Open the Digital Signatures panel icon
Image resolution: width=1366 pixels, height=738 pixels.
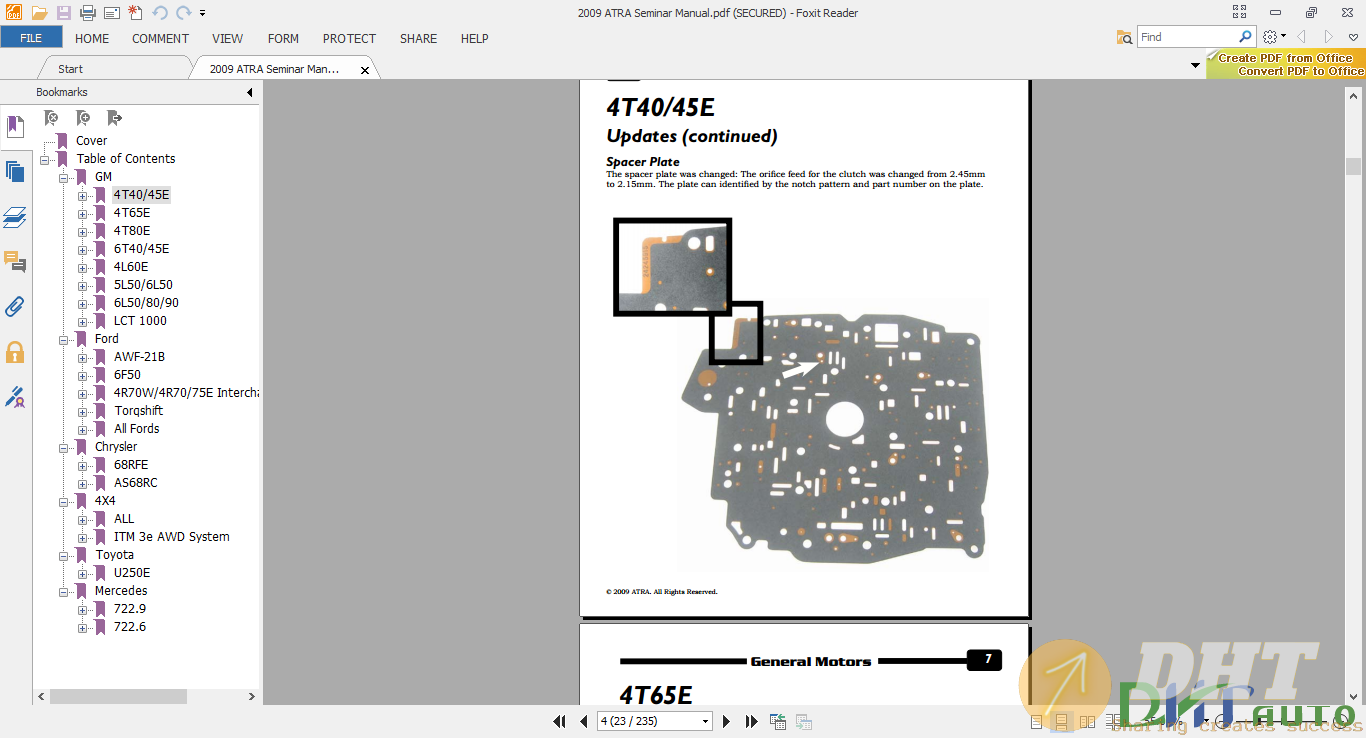[x=15, y=397]
